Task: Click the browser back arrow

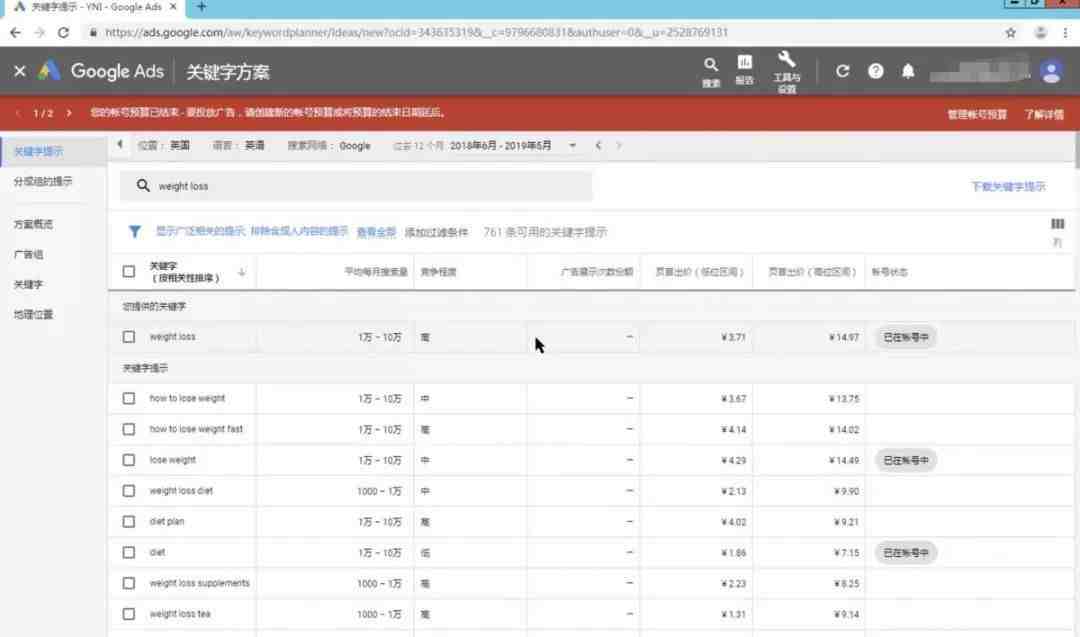Action: pos(15,32)
